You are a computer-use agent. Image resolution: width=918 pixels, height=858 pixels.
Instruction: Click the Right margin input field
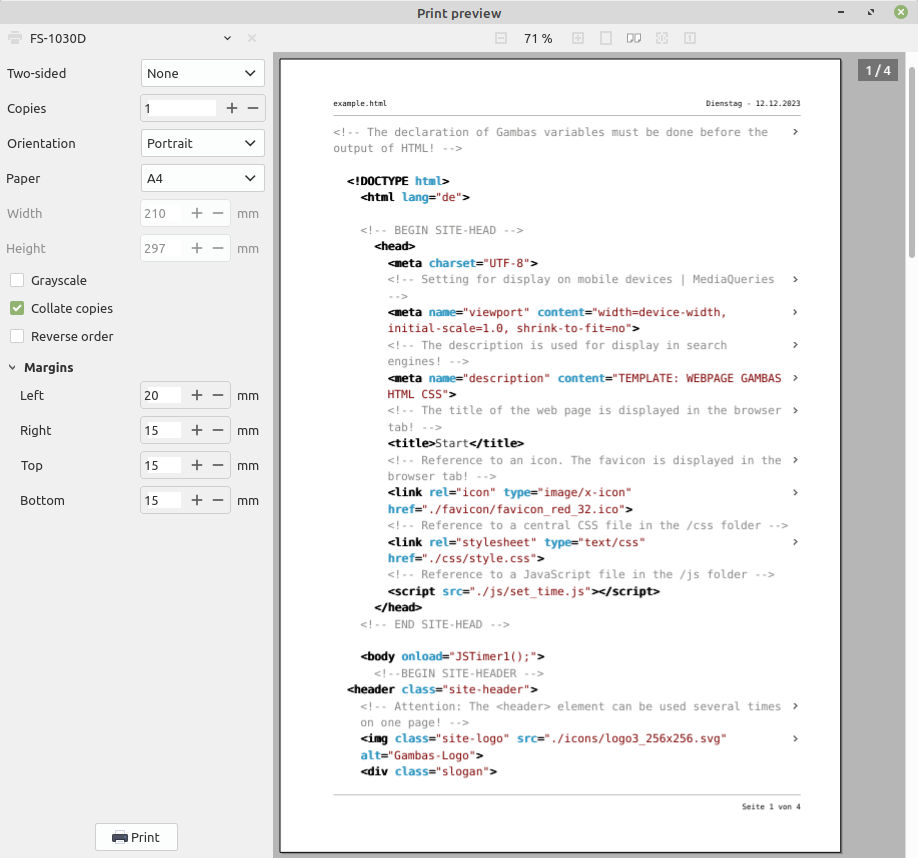coord(162,430)
